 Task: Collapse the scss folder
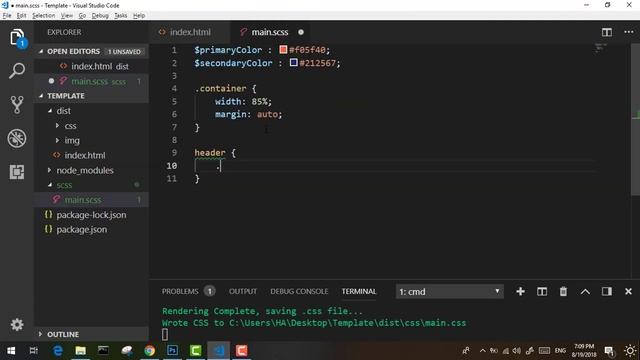(50, 185)
